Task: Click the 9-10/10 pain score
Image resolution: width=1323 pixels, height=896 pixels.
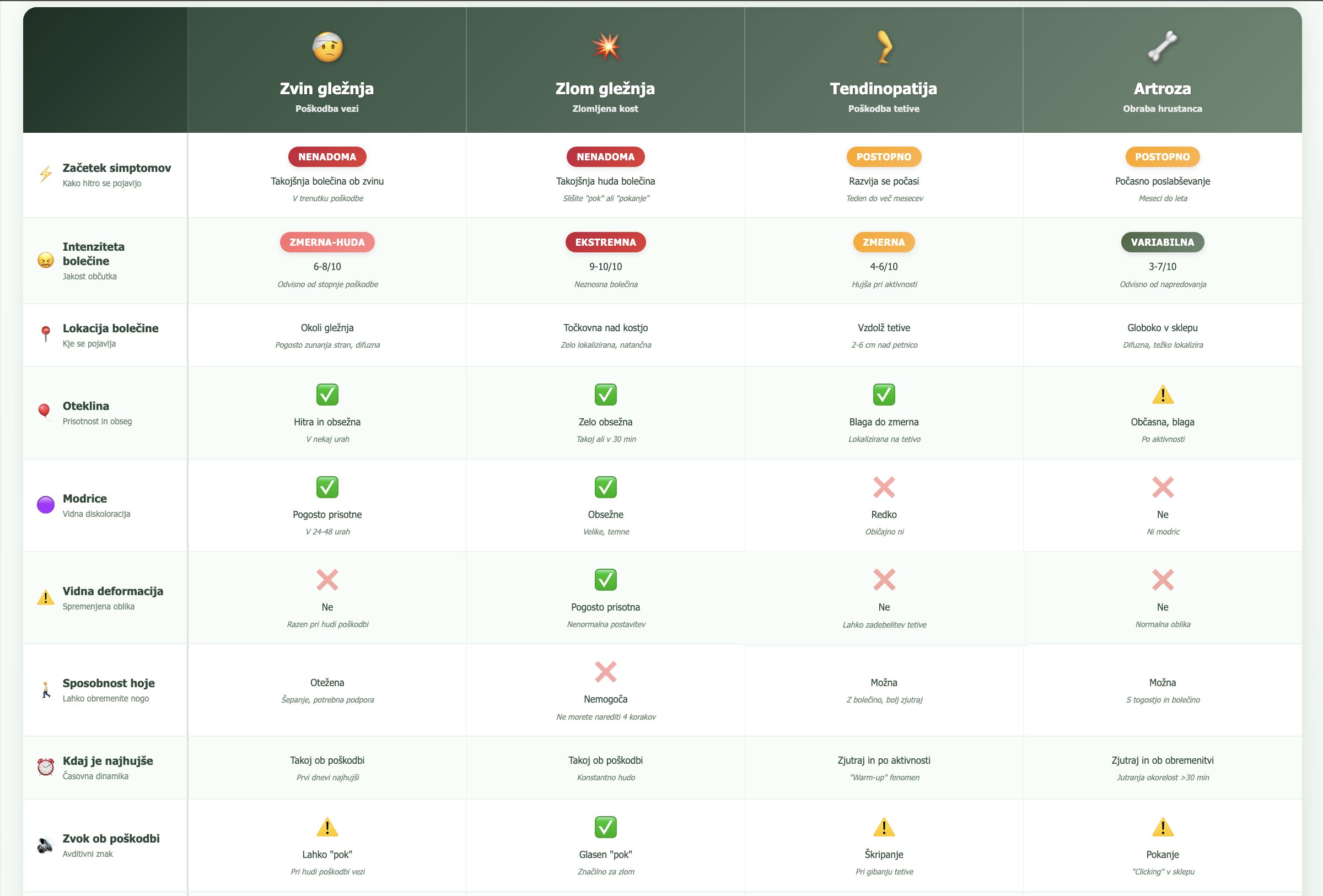Action: (606, 267)
